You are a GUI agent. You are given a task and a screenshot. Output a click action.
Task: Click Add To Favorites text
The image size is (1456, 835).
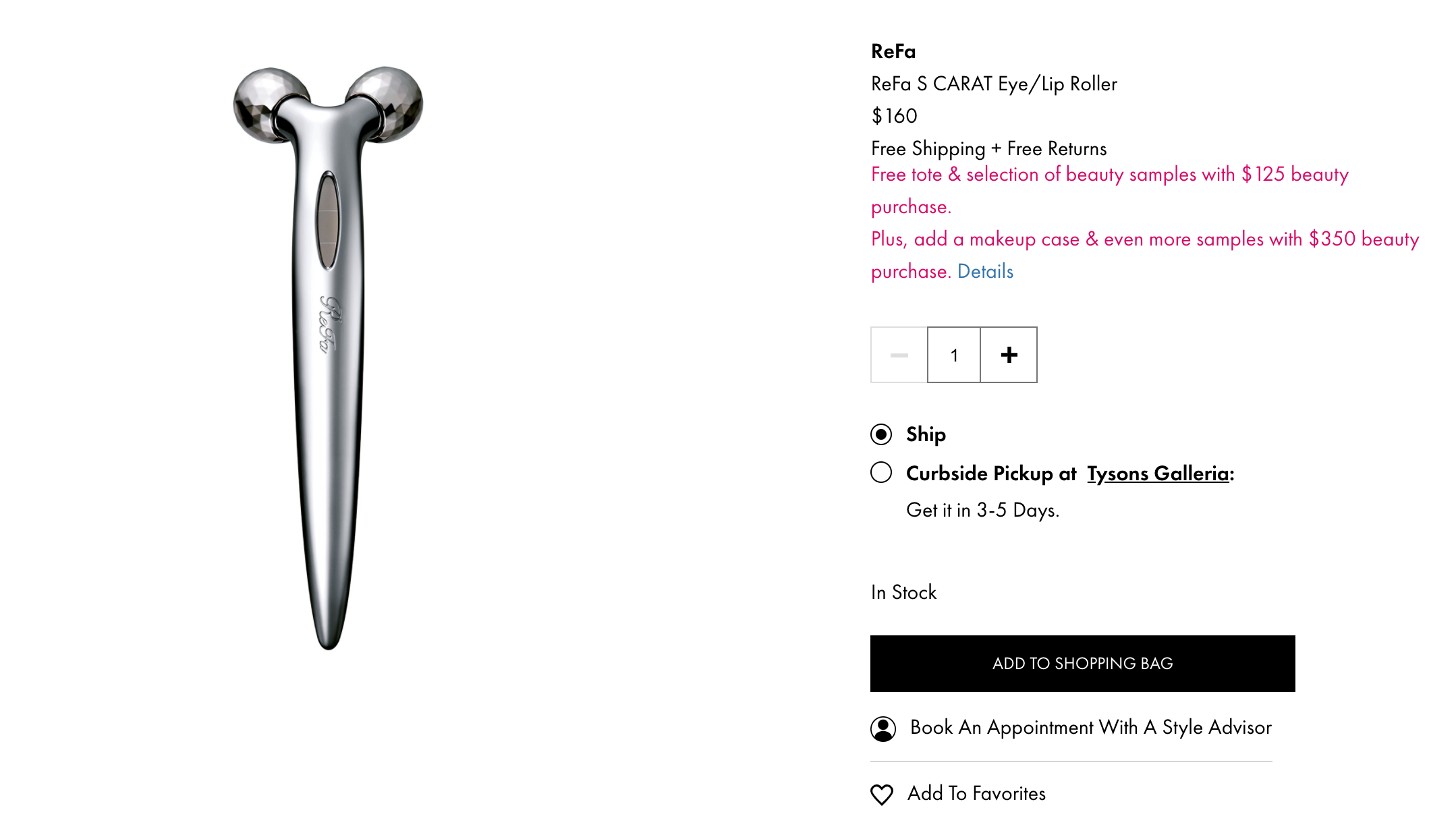coord(976,793)
